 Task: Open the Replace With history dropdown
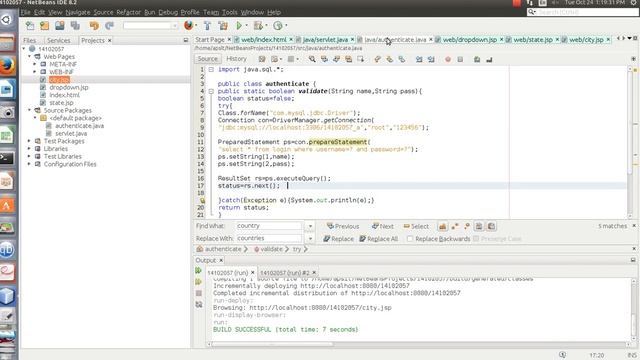tap(310, 238)
